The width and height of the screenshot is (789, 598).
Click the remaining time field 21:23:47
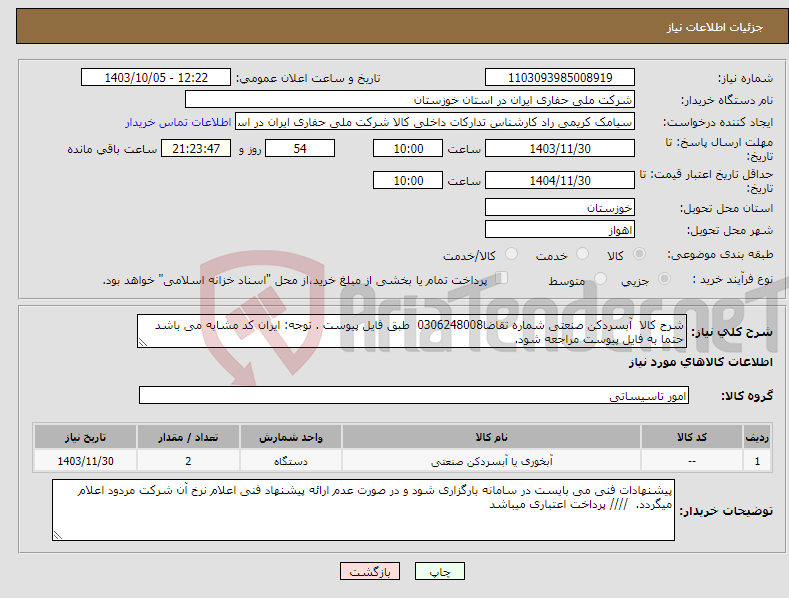196,148
